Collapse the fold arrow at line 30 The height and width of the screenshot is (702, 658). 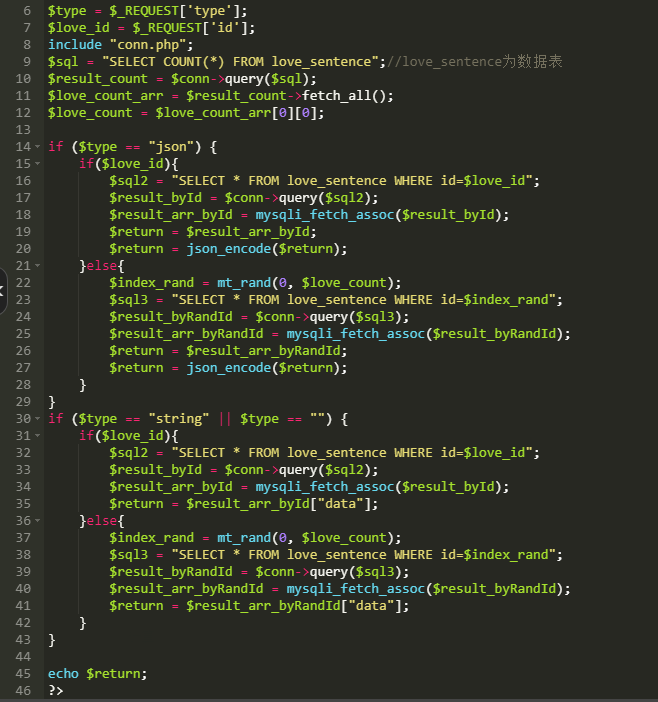click(x=38, y=419)
